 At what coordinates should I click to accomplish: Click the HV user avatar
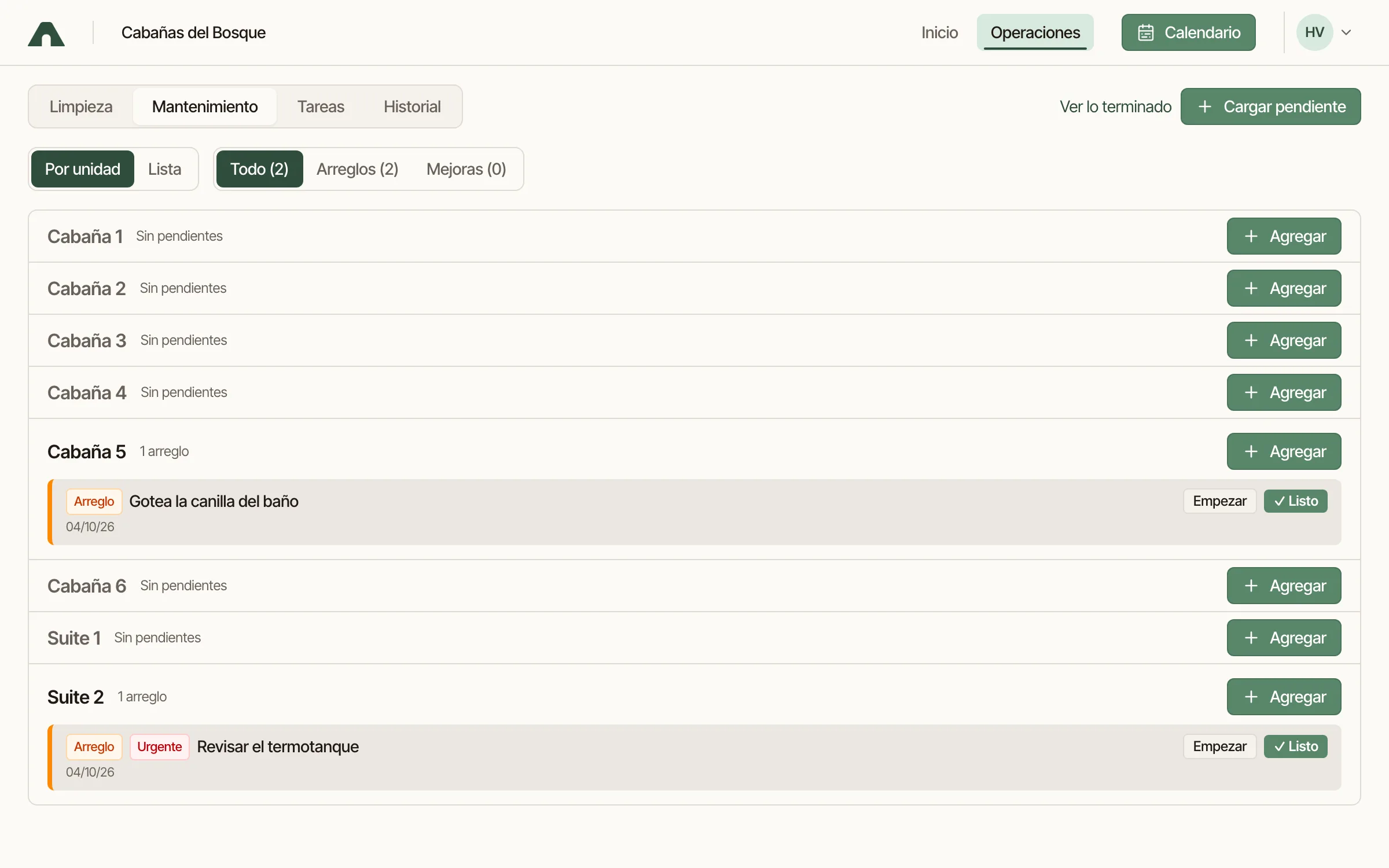1314,32
